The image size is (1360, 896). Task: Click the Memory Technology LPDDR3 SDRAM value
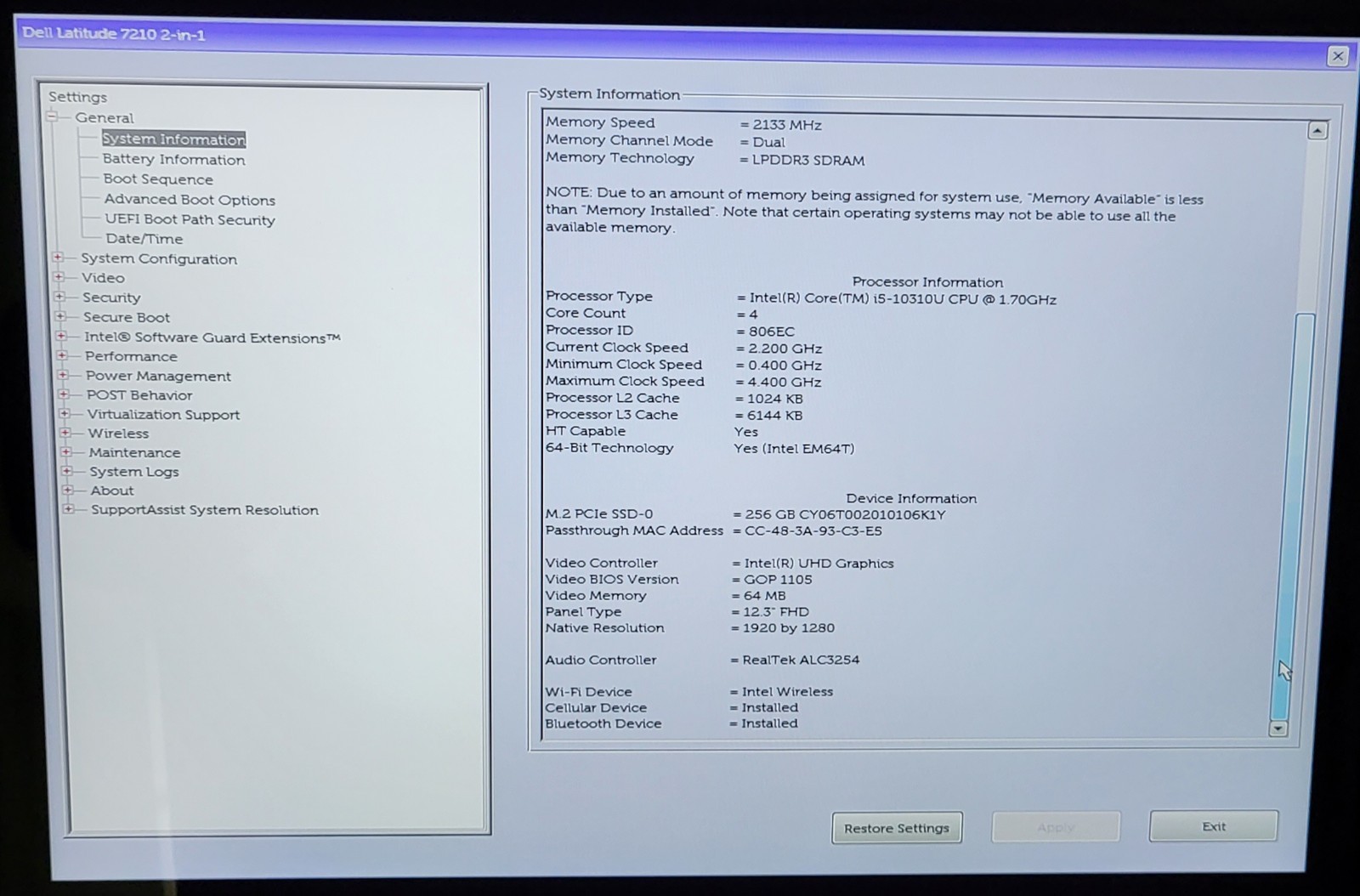pyautogui.click(x=808, y=161)
